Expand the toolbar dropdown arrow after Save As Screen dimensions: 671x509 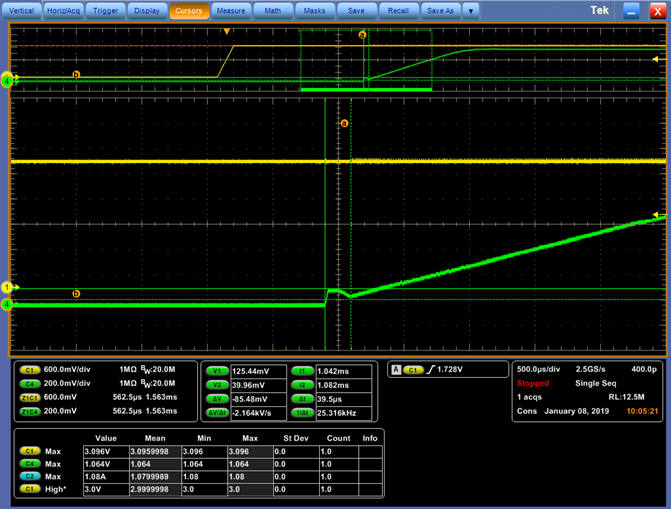click(471, 11)
